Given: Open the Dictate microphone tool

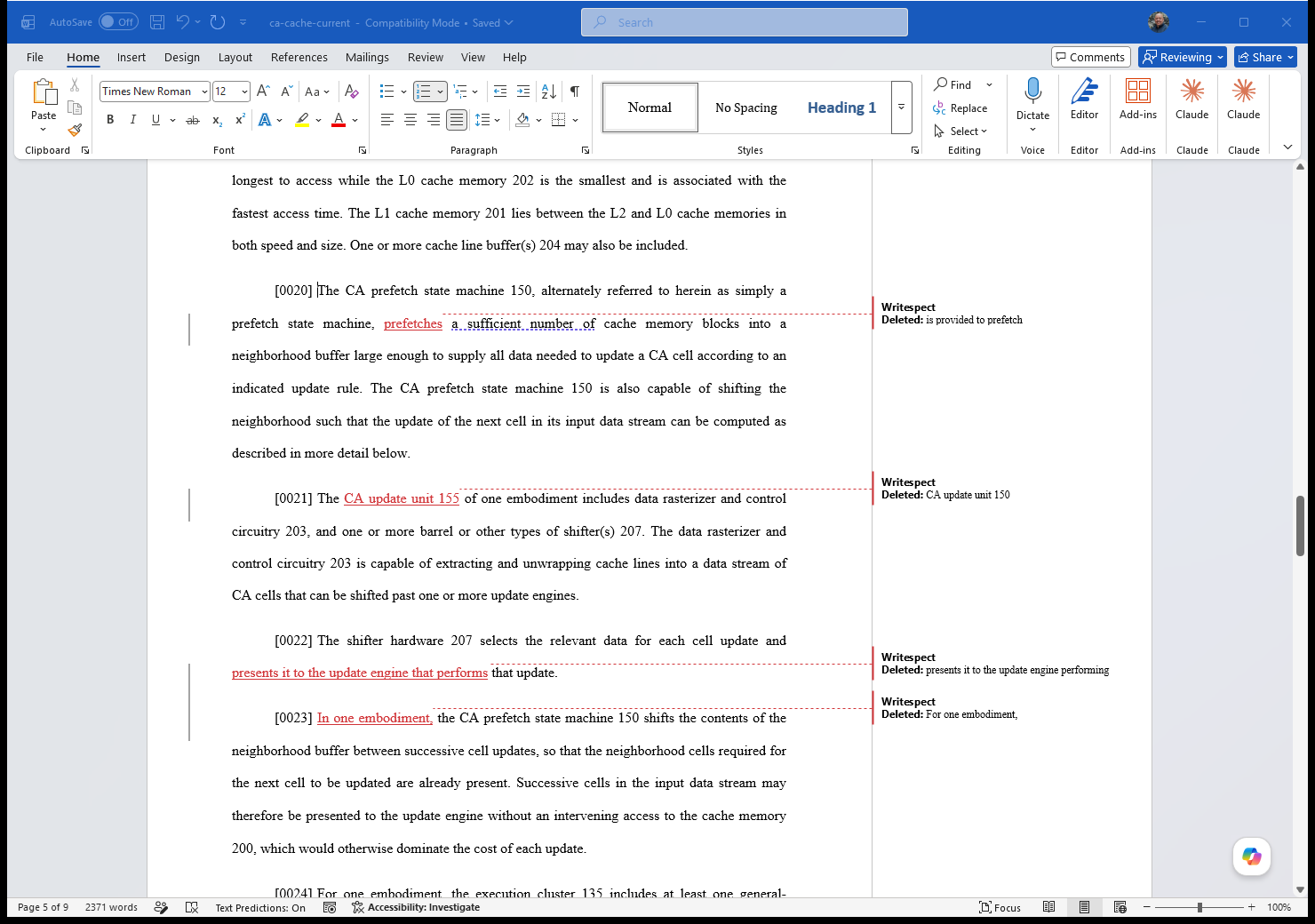Looking at the screenshot, I should 1032,105.
